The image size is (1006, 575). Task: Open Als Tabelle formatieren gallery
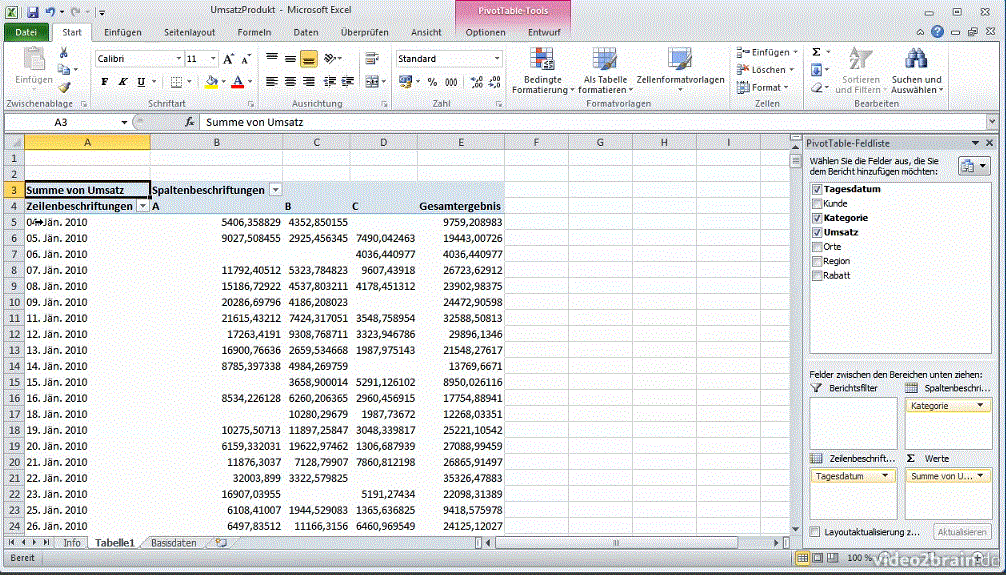[605, 71]
